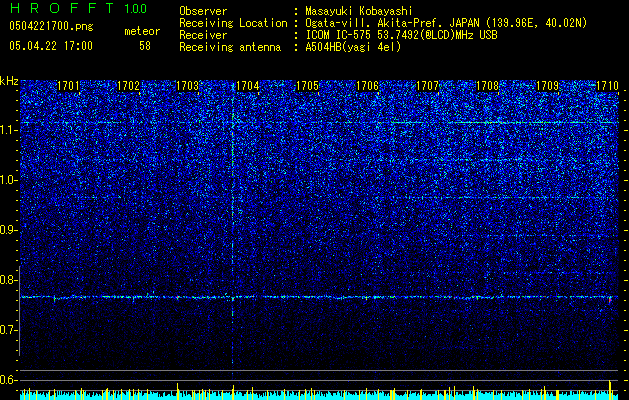Click the 1.0 kHz axis label
629x400 pixels.
[x=8, y=180]
